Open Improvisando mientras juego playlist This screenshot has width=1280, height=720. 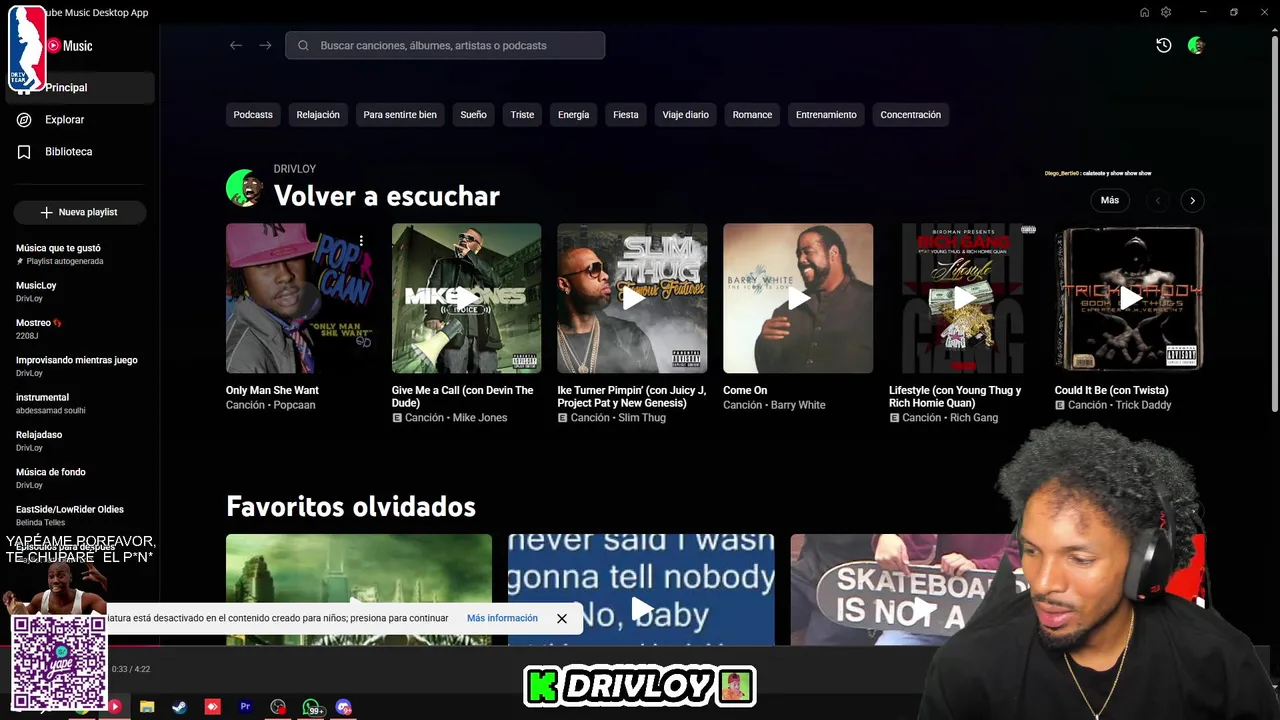click(x=80, y=366)
